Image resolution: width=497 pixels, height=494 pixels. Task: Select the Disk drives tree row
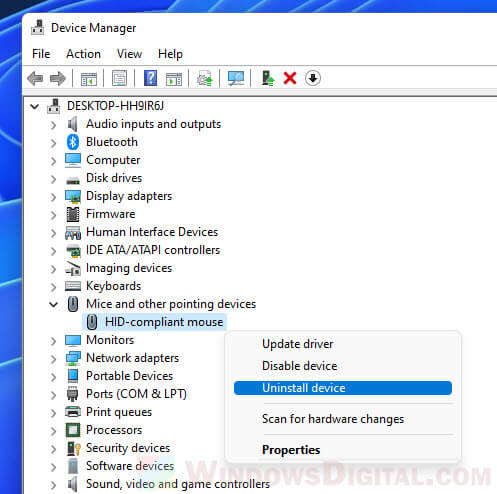pos(114,178)
